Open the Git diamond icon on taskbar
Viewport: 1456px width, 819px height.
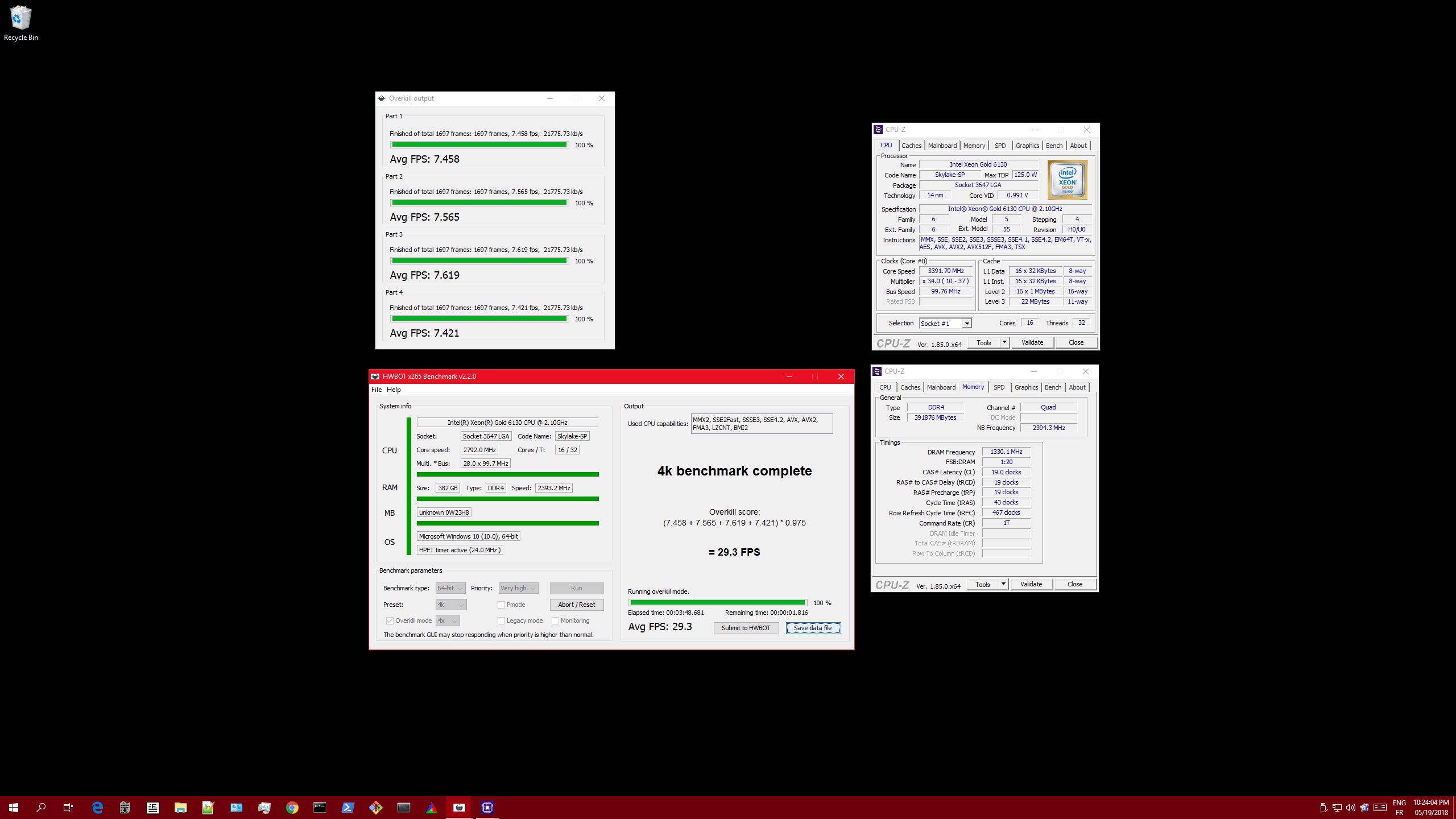coord(375,808)
